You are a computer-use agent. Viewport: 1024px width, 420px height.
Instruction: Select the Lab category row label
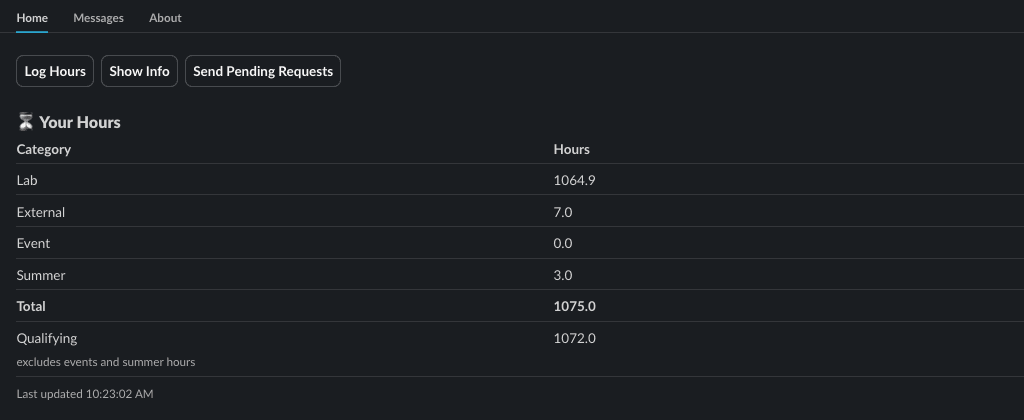click(27, 180)
